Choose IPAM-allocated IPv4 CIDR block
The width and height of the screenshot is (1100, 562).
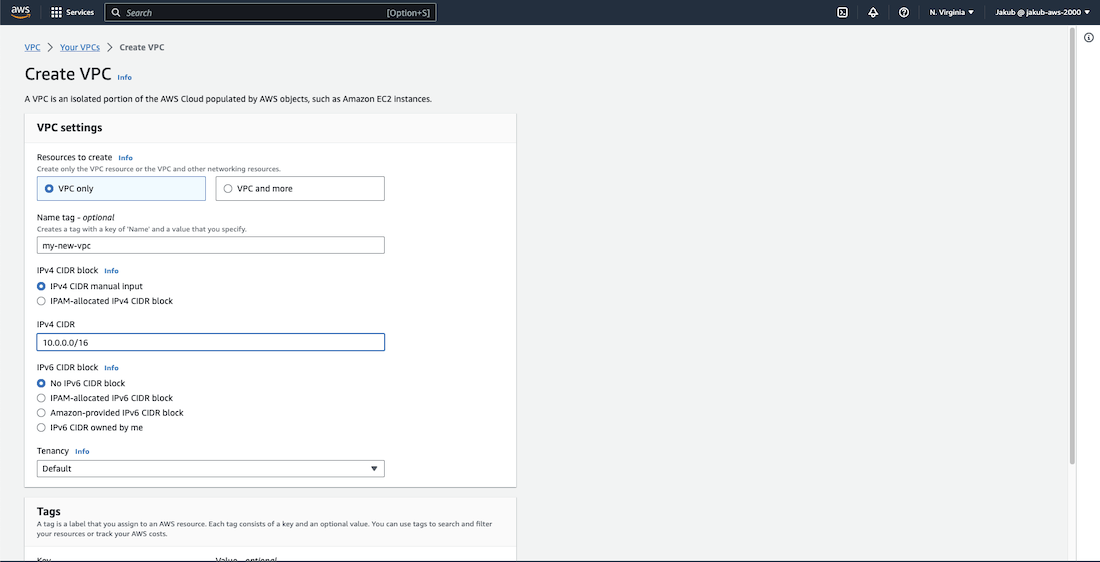click(x=41, y=301)
